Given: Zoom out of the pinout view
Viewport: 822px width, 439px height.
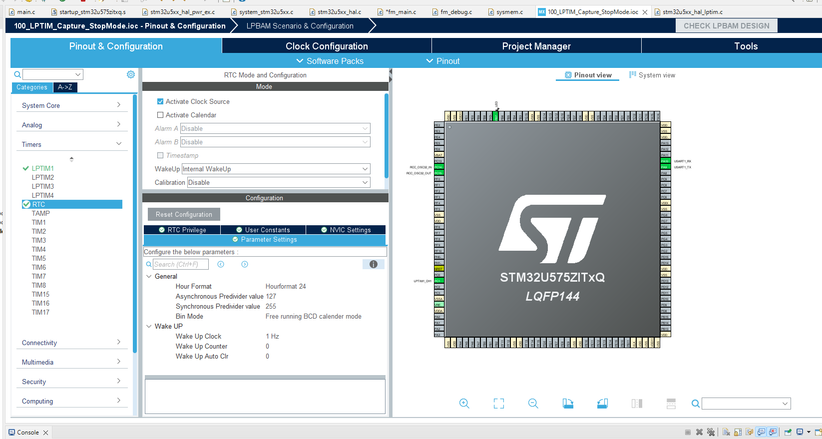Looking at the screenshot, I should tap(533, 403).
